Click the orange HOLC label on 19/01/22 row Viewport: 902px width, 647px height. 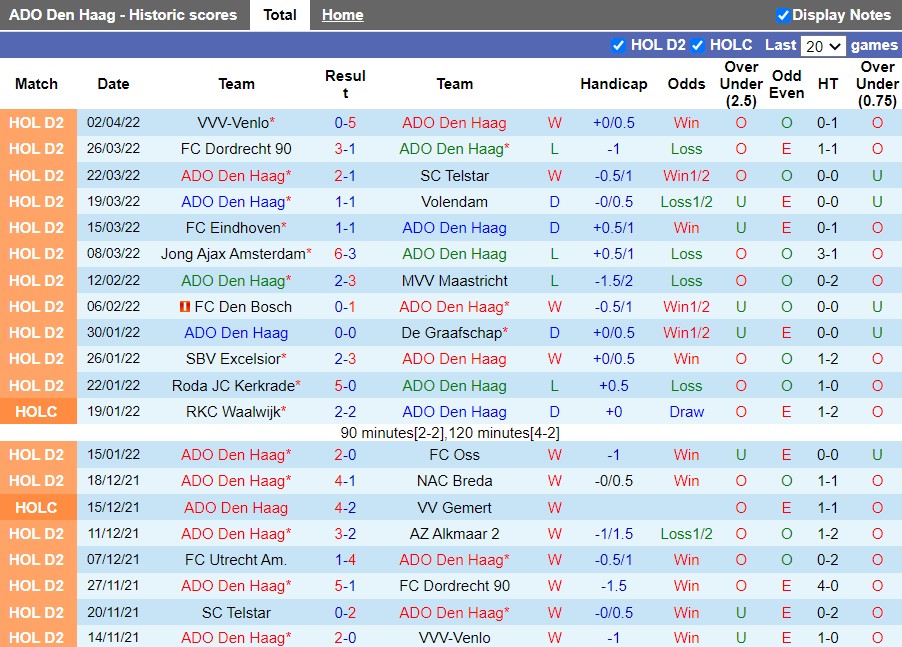tap(37, 411)
